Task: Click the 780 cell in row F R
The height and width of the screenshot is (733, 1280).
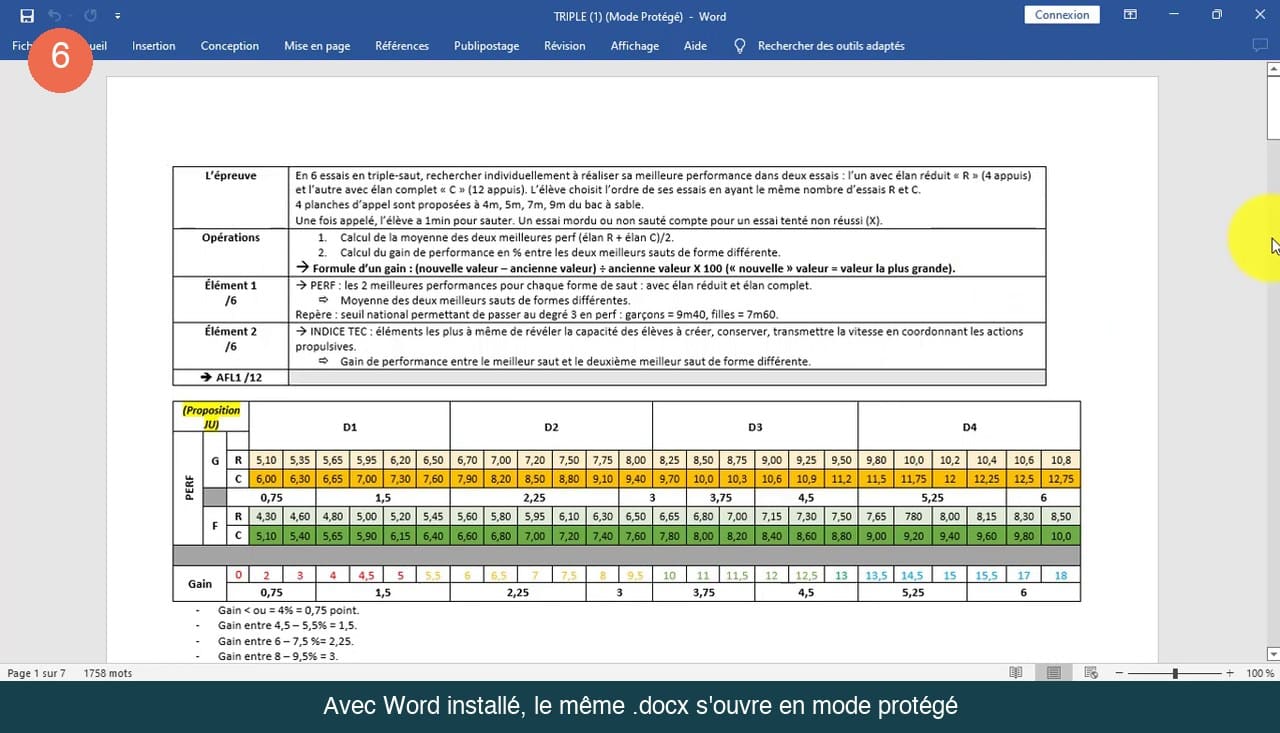Action: tap(913, 516)
